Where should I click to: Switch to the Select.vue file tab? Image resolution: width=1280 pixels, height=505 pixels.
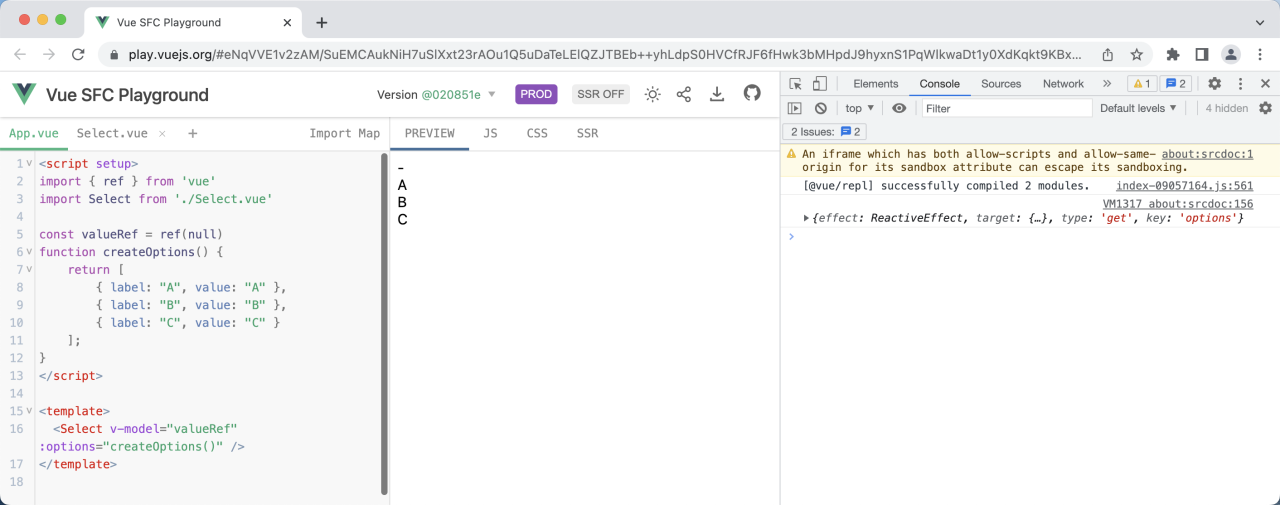coord(112,133)
